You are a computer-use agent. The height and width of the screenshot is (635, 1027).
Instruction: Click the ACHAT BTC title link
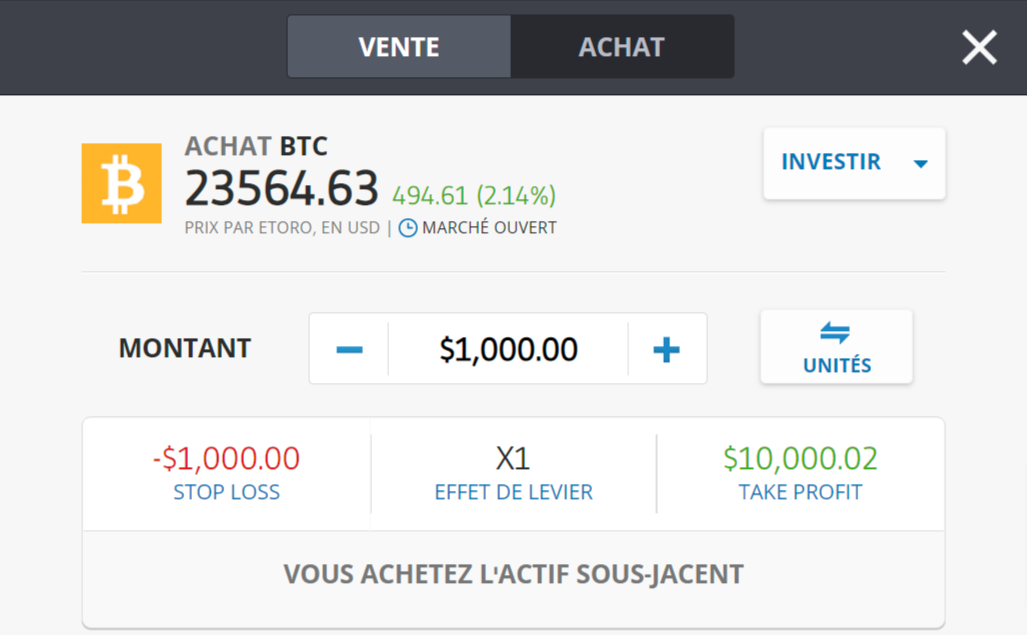(256, 145)
